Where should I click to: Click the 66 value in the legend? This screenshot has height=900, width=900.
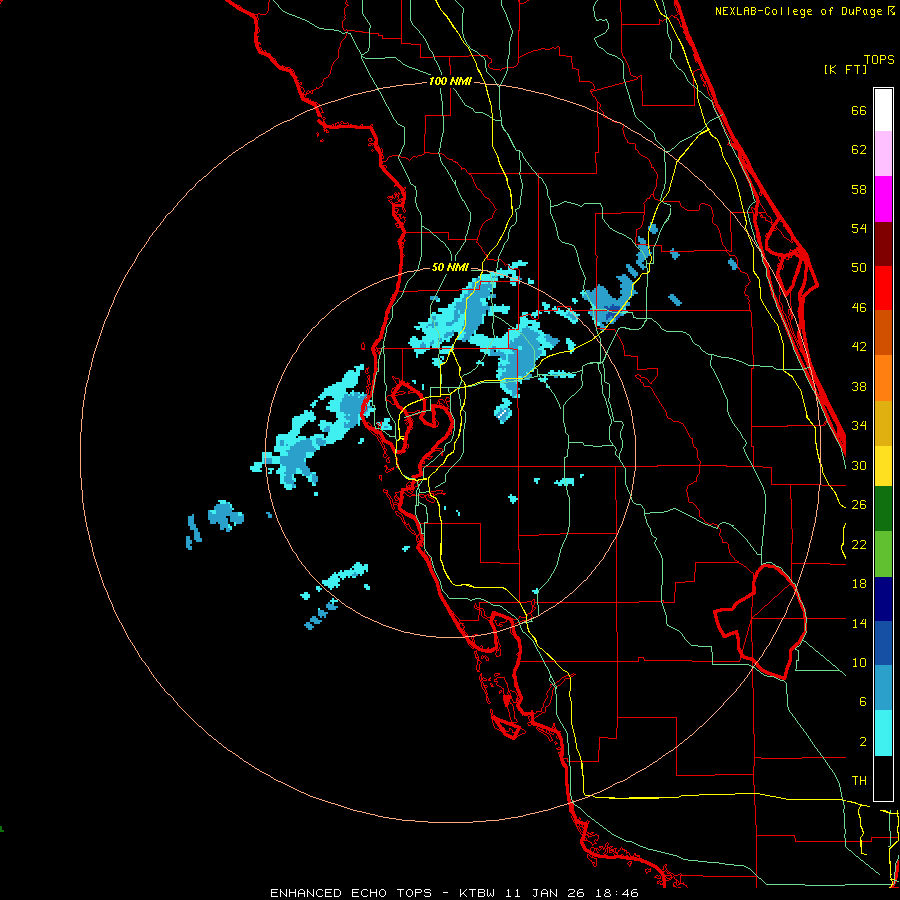point(859,110)
